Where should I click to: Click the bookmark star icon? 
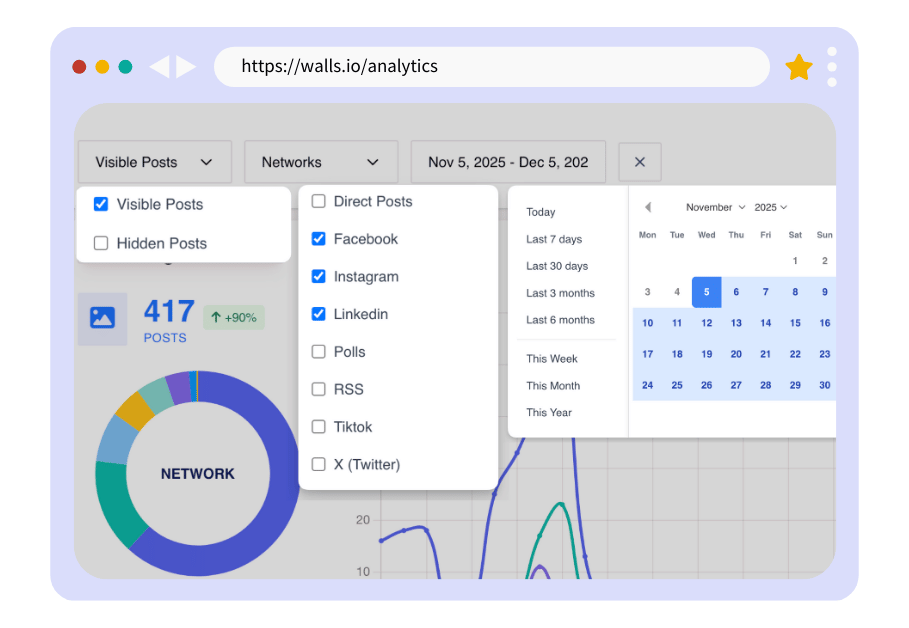(798, 66)
